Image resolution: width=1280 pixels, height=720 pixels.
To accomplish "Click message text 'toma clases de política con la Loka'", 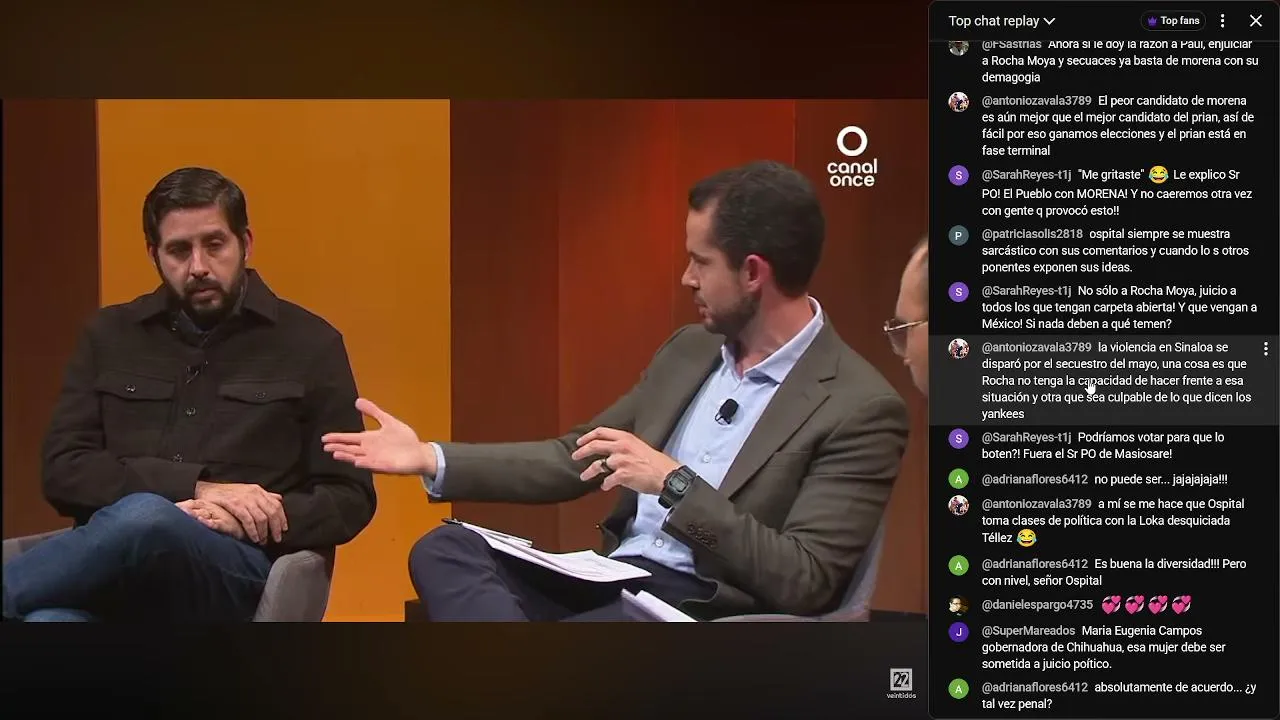I will click(x=1081, y=521).
